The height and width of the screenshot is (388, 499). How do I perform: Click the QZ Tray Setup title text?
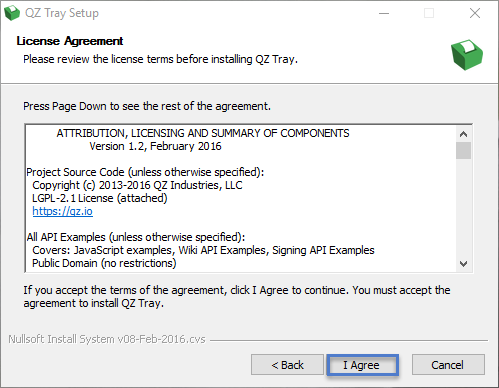coord(62,13)
